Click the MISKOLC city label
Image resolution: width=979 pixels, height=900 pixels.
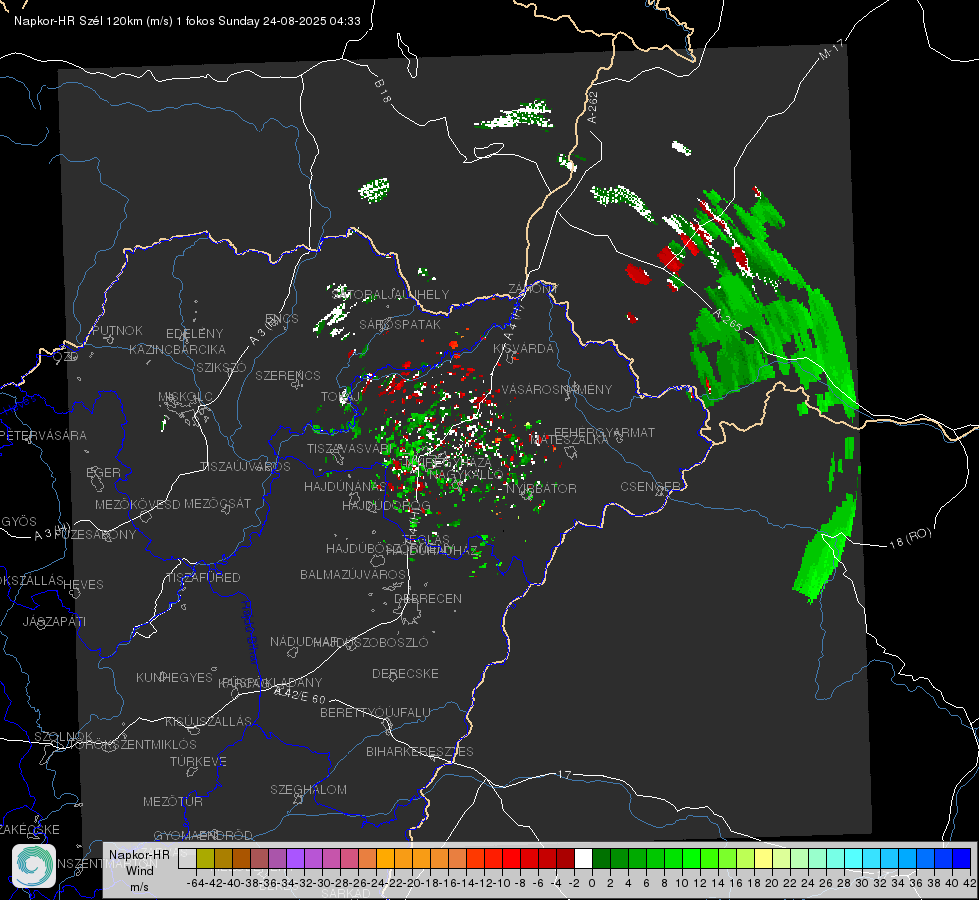pos(185,397)
